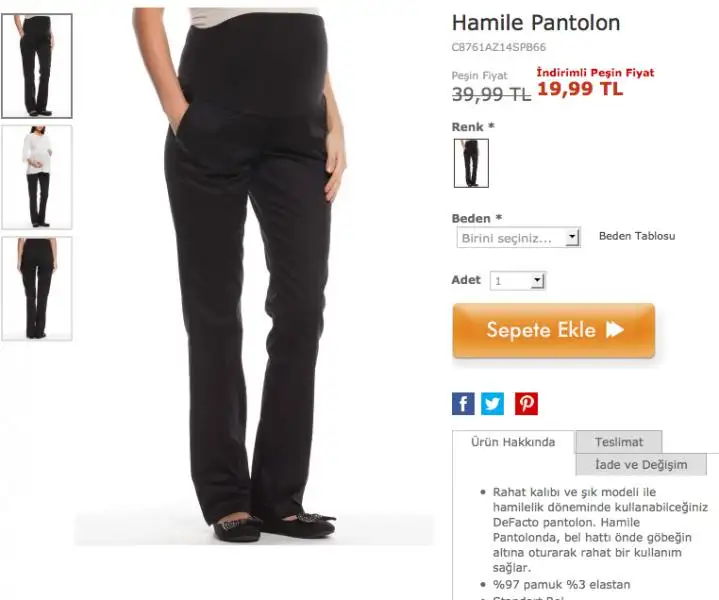Click the Beden dropdown arrow button
This screenshot has height=600, width=719.
point(572,237)
